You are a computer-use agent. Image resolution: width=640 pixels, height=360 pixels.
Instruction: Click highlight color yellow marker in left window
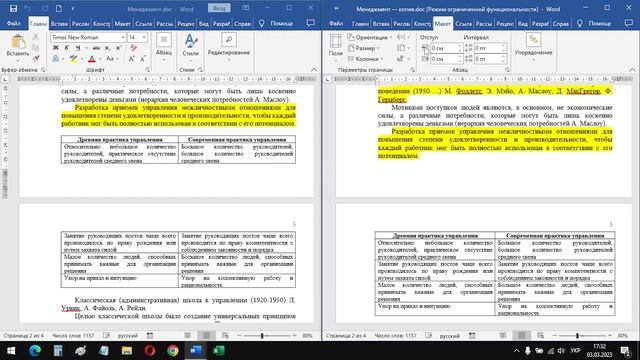[73, 59]
